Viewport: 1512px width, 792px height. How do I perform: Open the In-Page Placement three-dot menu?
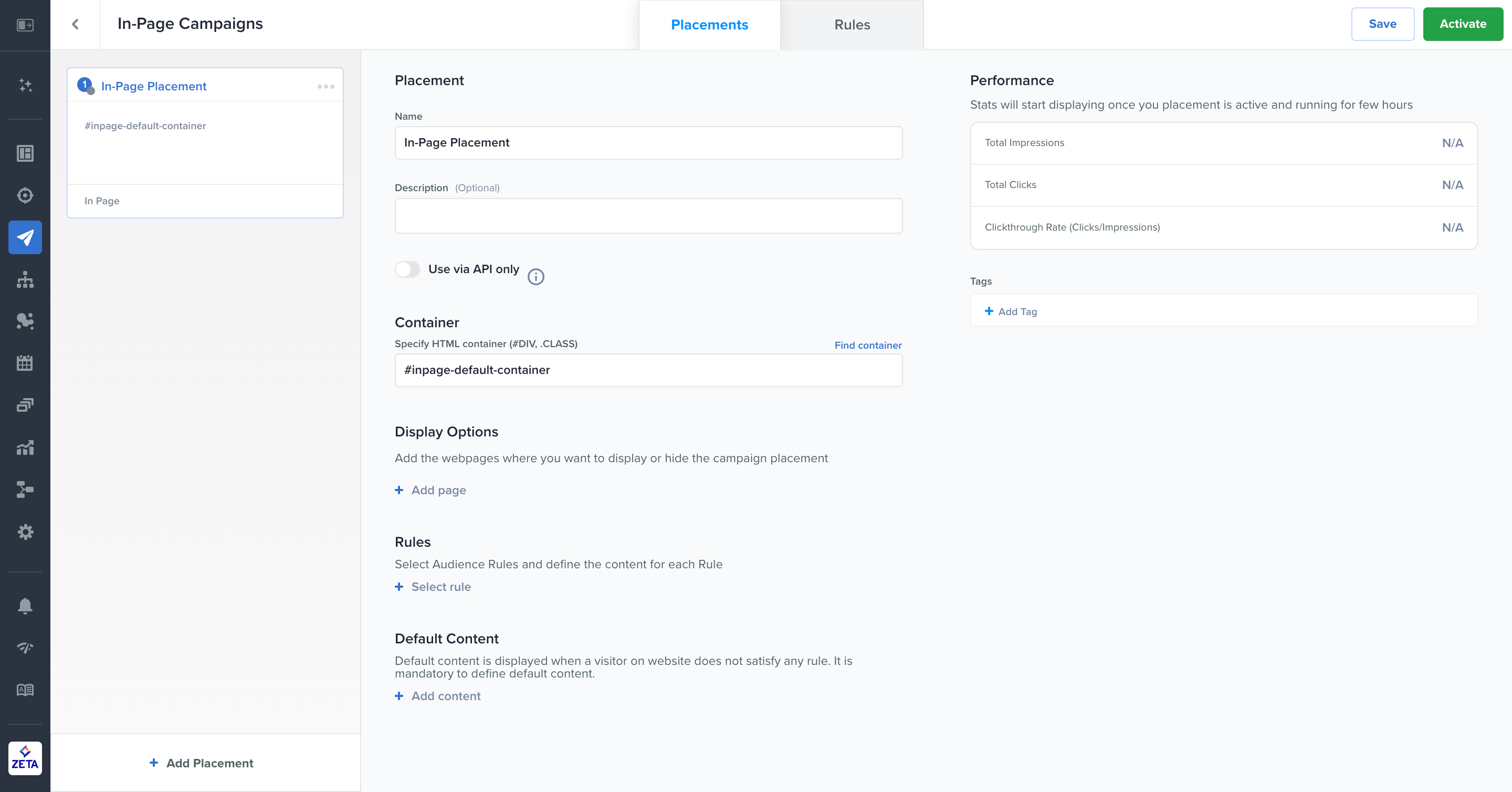[x=325, y=86]
